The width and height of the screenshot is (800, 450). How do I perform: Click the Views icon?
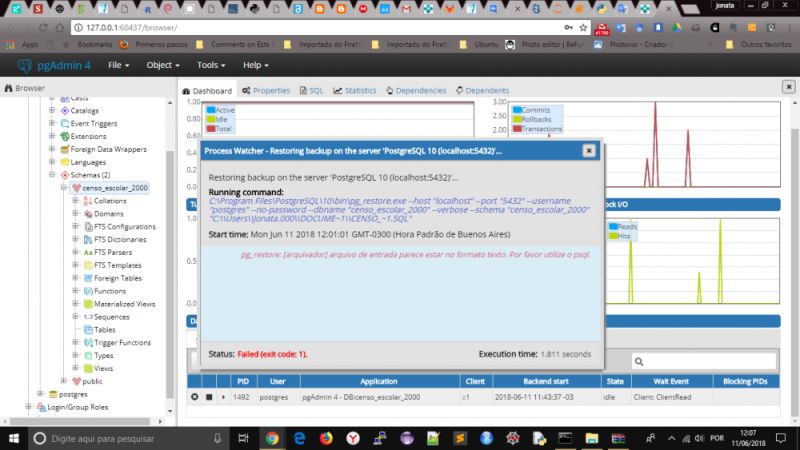tap(88, 368)
